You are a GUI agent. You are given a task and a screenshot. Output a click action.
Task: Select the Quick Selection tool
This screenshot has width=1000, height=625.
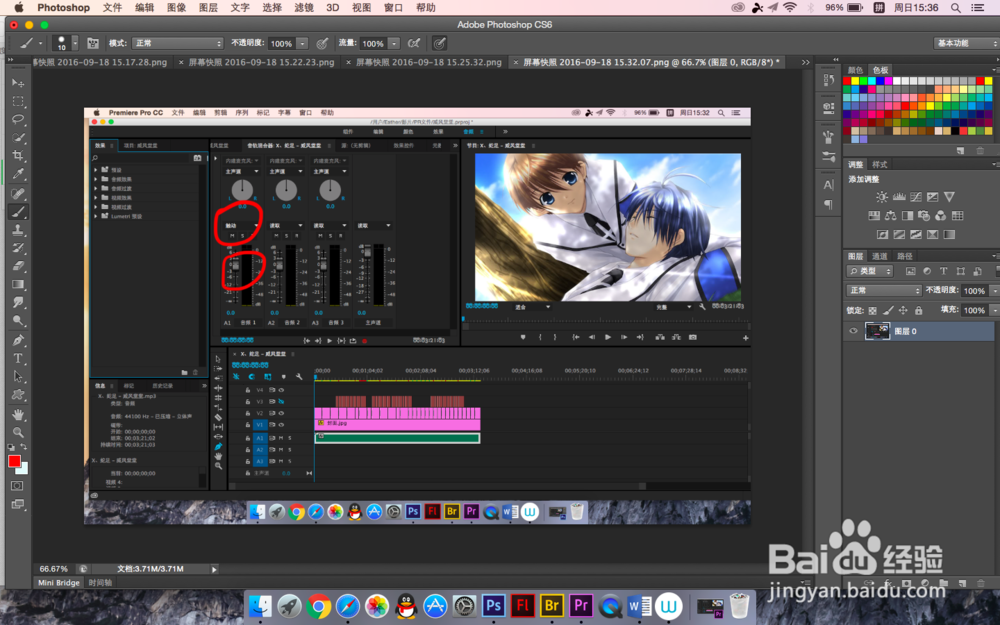[18, 138]
